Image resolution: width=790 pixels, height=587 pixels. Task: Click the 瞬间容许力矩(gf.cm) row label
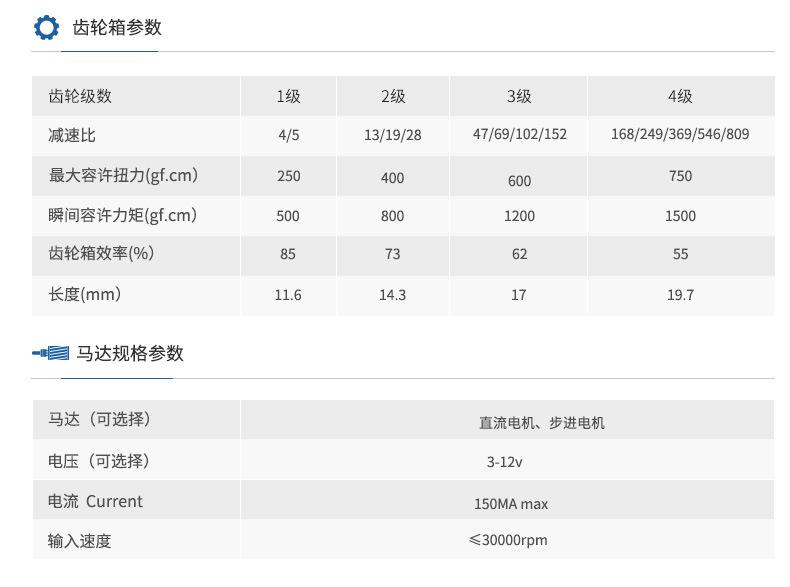[x=123, y=215]
